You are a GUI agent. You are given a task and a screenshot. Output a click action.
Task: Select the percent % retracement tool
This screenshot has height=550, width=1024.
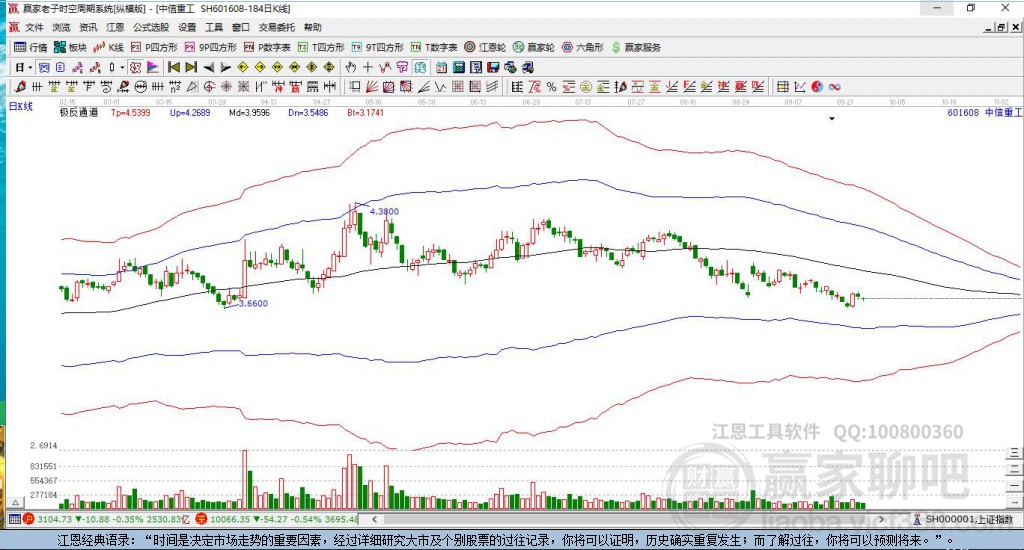point(552,86)
